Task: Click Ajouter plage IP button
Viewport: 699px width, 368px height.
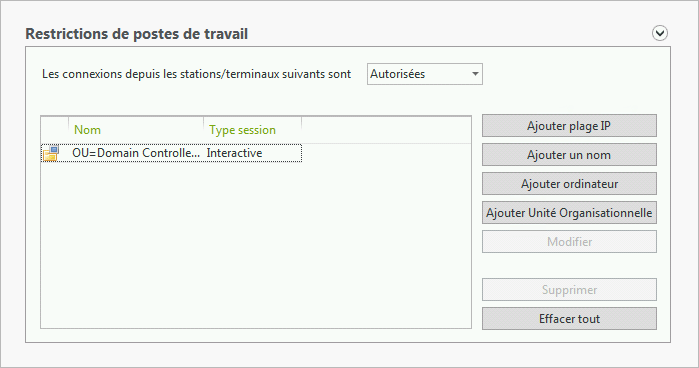Action: (x=569, y=126)
